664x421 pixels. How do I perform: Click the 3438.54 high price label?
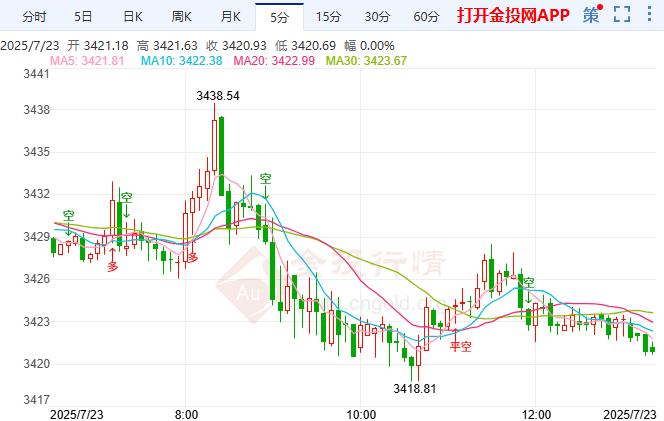(x=218, y=96)
